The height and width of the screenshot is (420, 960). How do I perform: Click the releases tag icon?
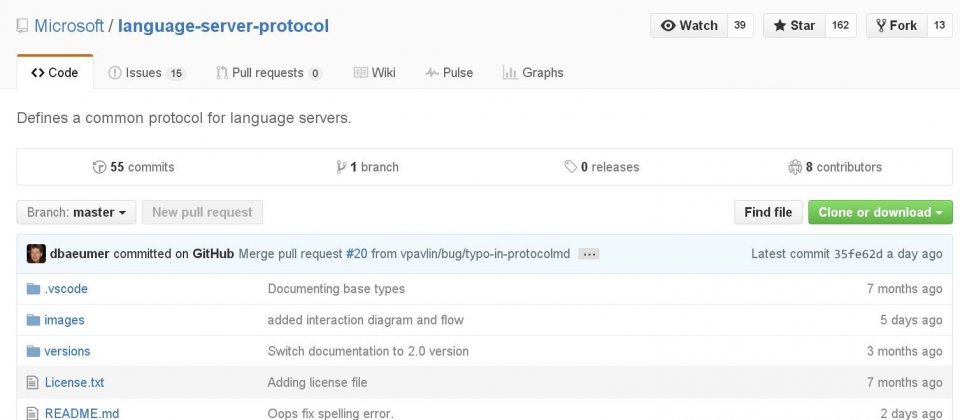(571, 167)
